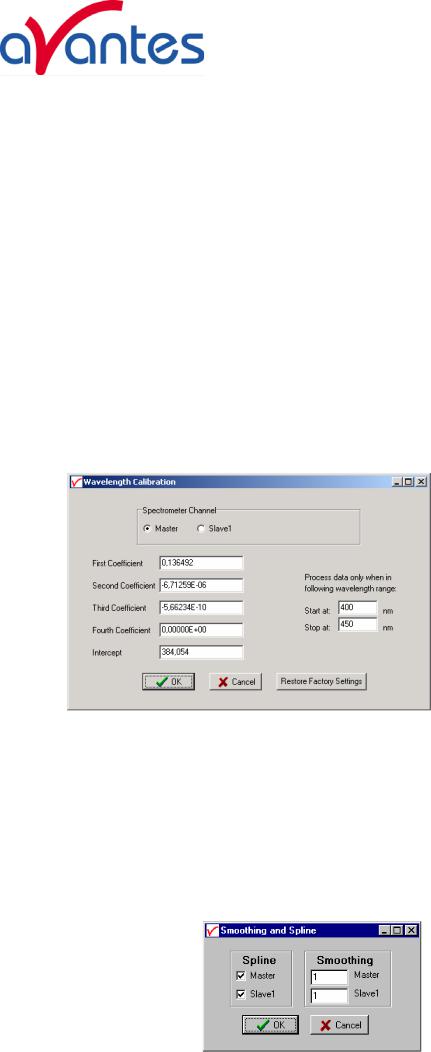Confirm Wavelength Calibration with OK
This screenshot has width=431, height=1052.
click(169, 682)
